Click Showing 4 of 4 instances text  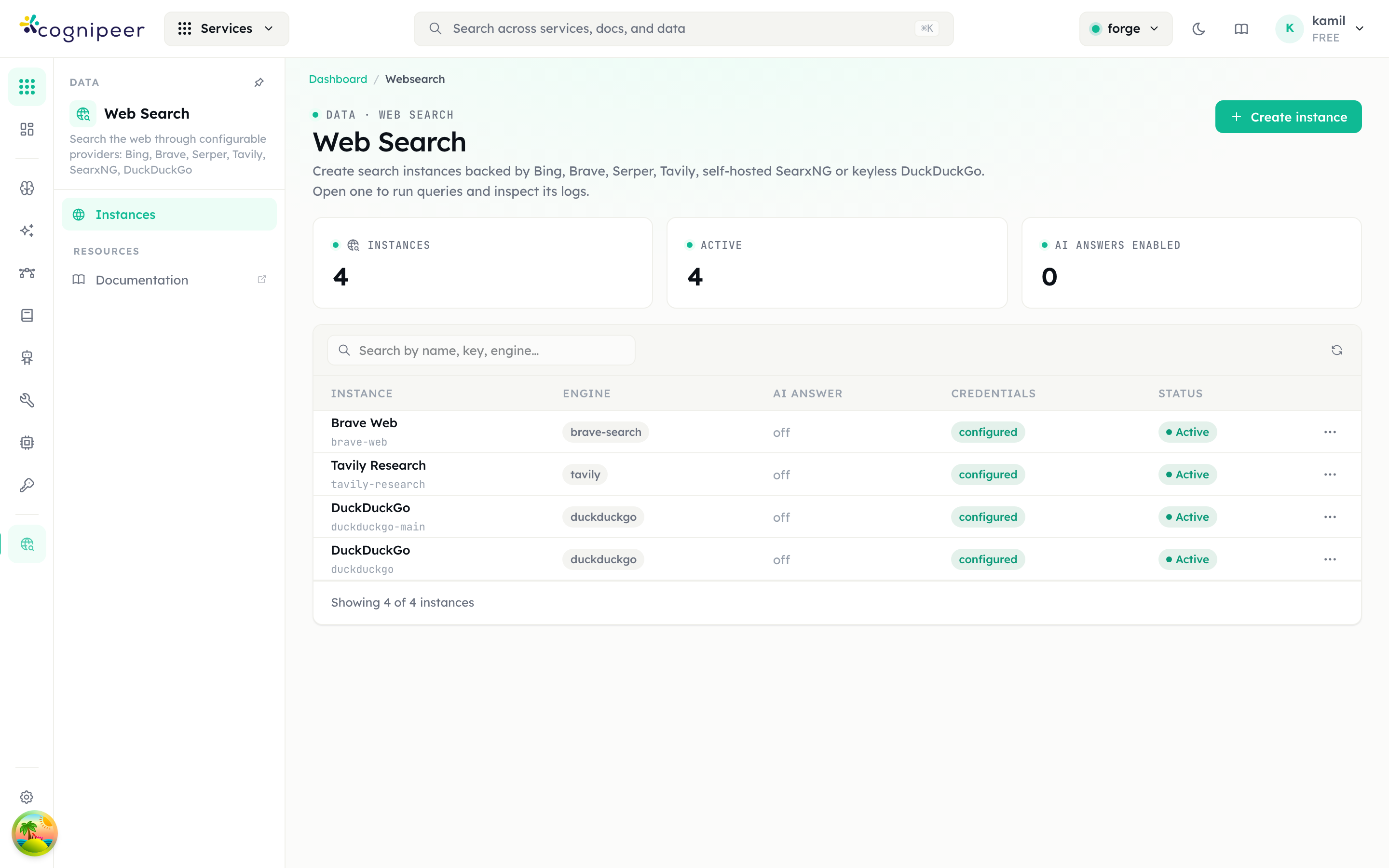pyautogui.click(x=402, y=603)
